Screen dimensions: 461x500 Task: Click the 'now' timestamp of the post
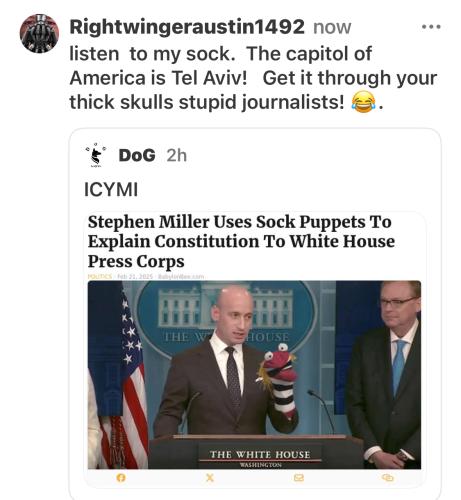coord(332,27)
